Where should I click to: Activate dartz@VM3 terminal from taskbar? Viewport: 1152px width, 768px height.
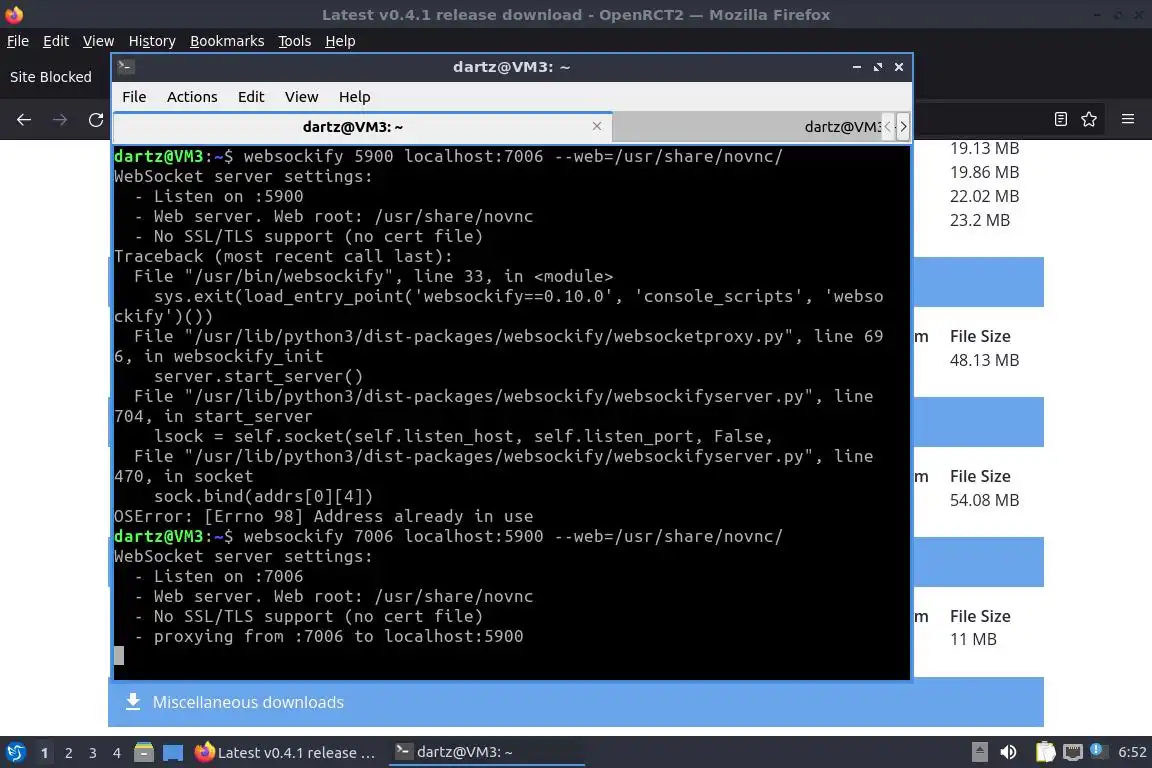[486, 752]
